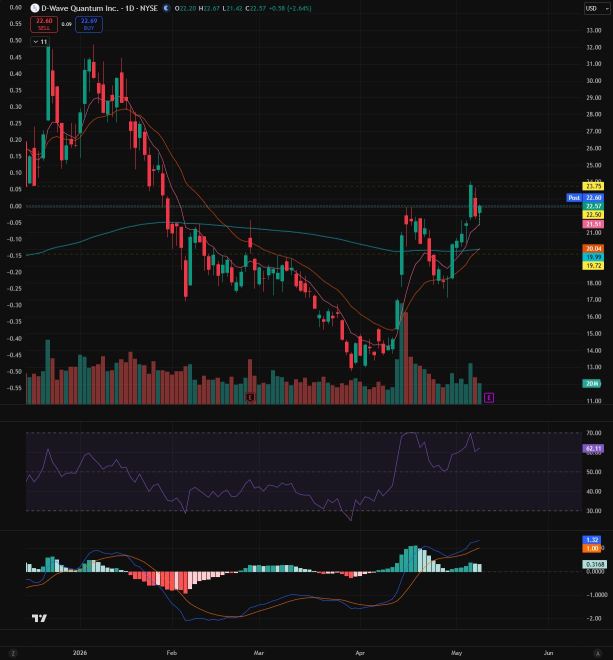
Task: Click the A auto-scale icon at bottom right
Action: coord(597,653)
